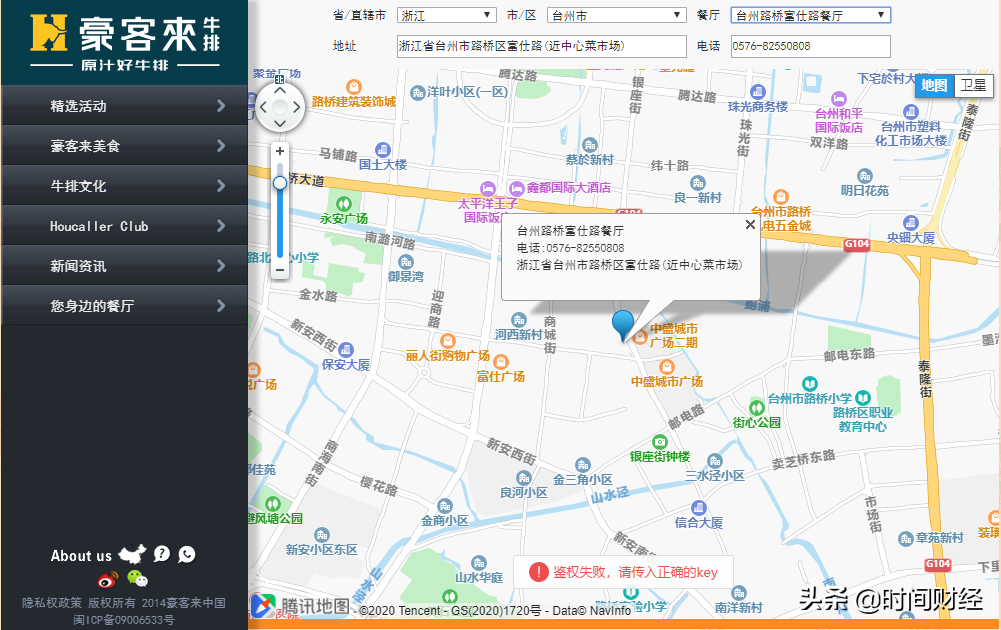Zoom out with the minus button
1001x630 pixels.
[280, 270]
